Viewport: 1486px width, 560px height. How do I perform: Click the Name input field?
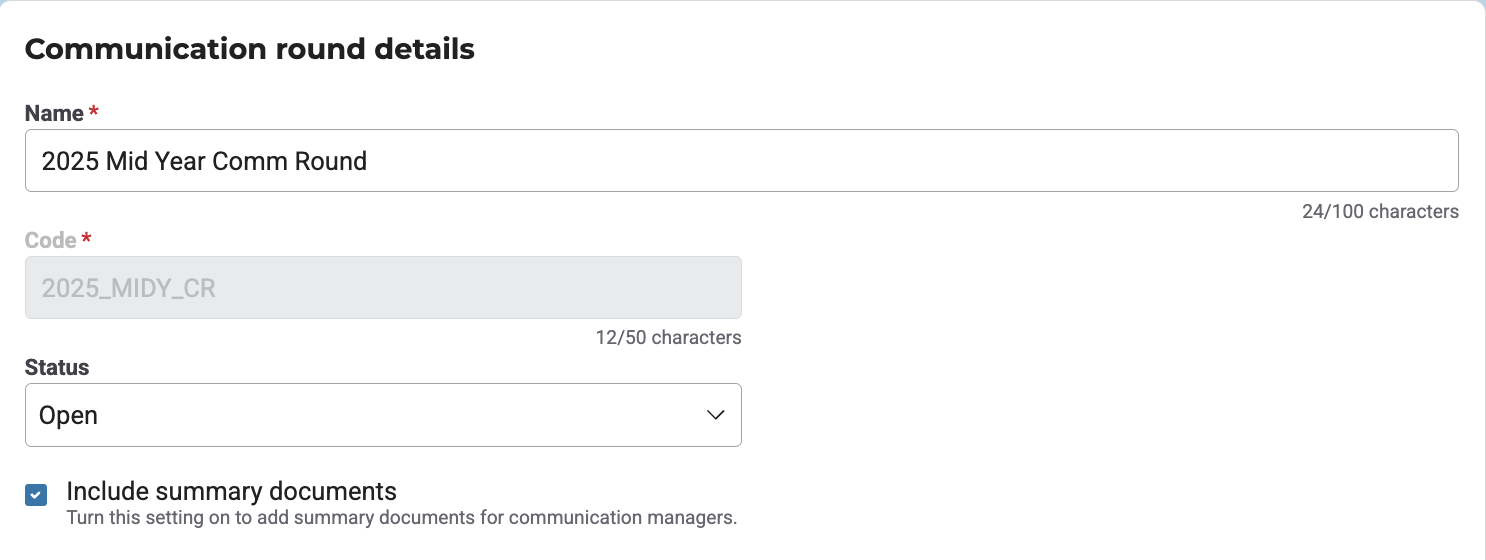click(740, 161)
